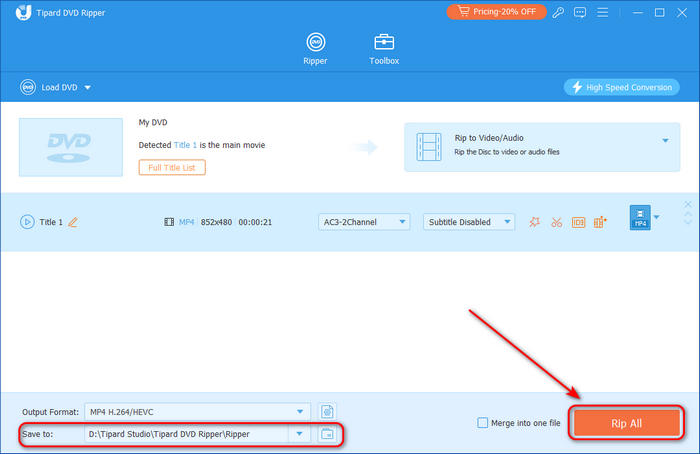700x454 pixels.
Task: Open the Toolbox tab
Action: tap(384, 49)
